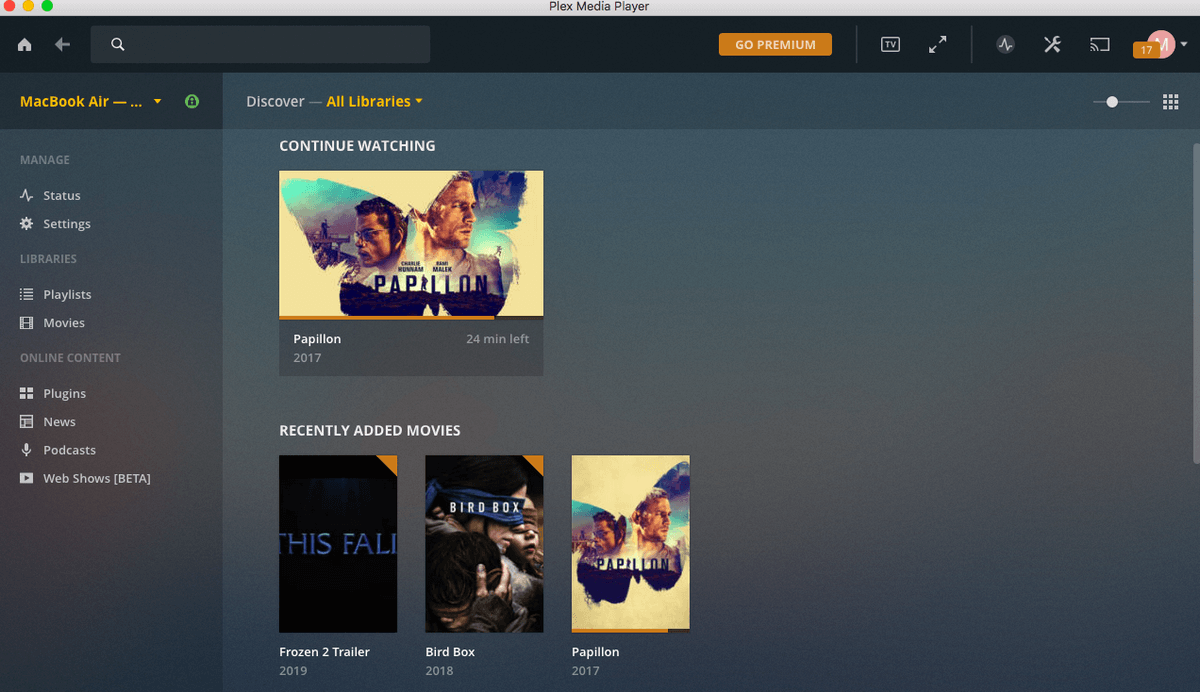The width and height of the screenshot is (1200, 692).
Task: Click the Papillon title under Continue Watching
Action: 317,339
